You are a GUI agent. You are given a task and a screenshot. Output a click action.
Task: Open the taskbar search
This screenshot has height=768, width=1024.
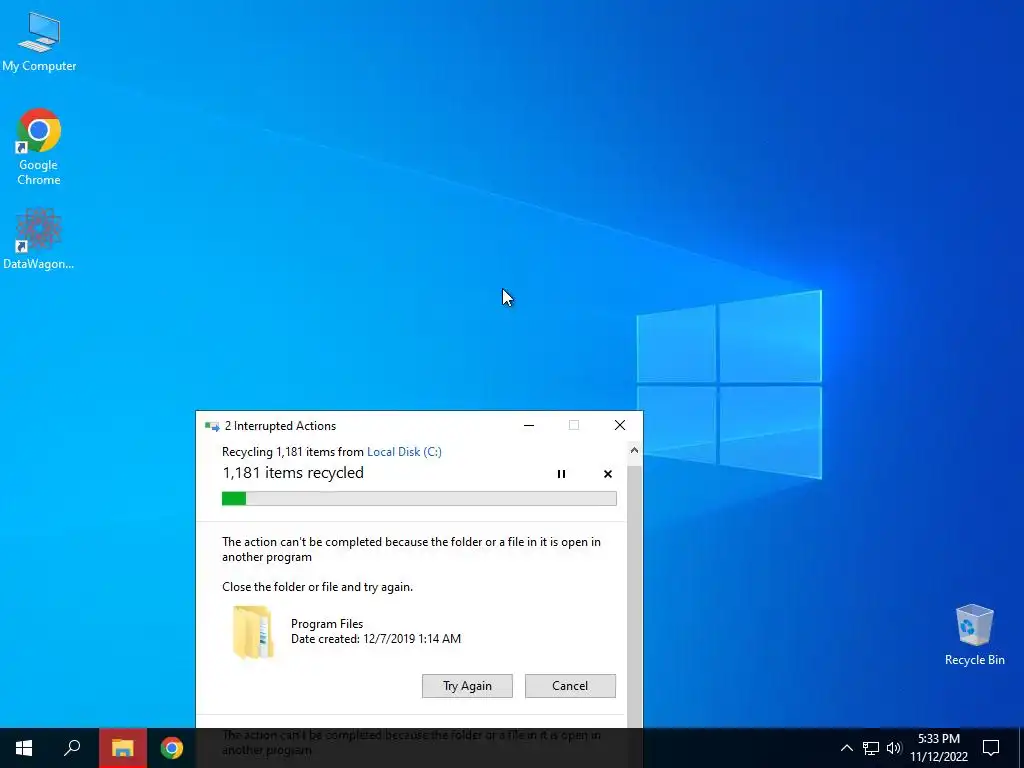pos(72,748)
